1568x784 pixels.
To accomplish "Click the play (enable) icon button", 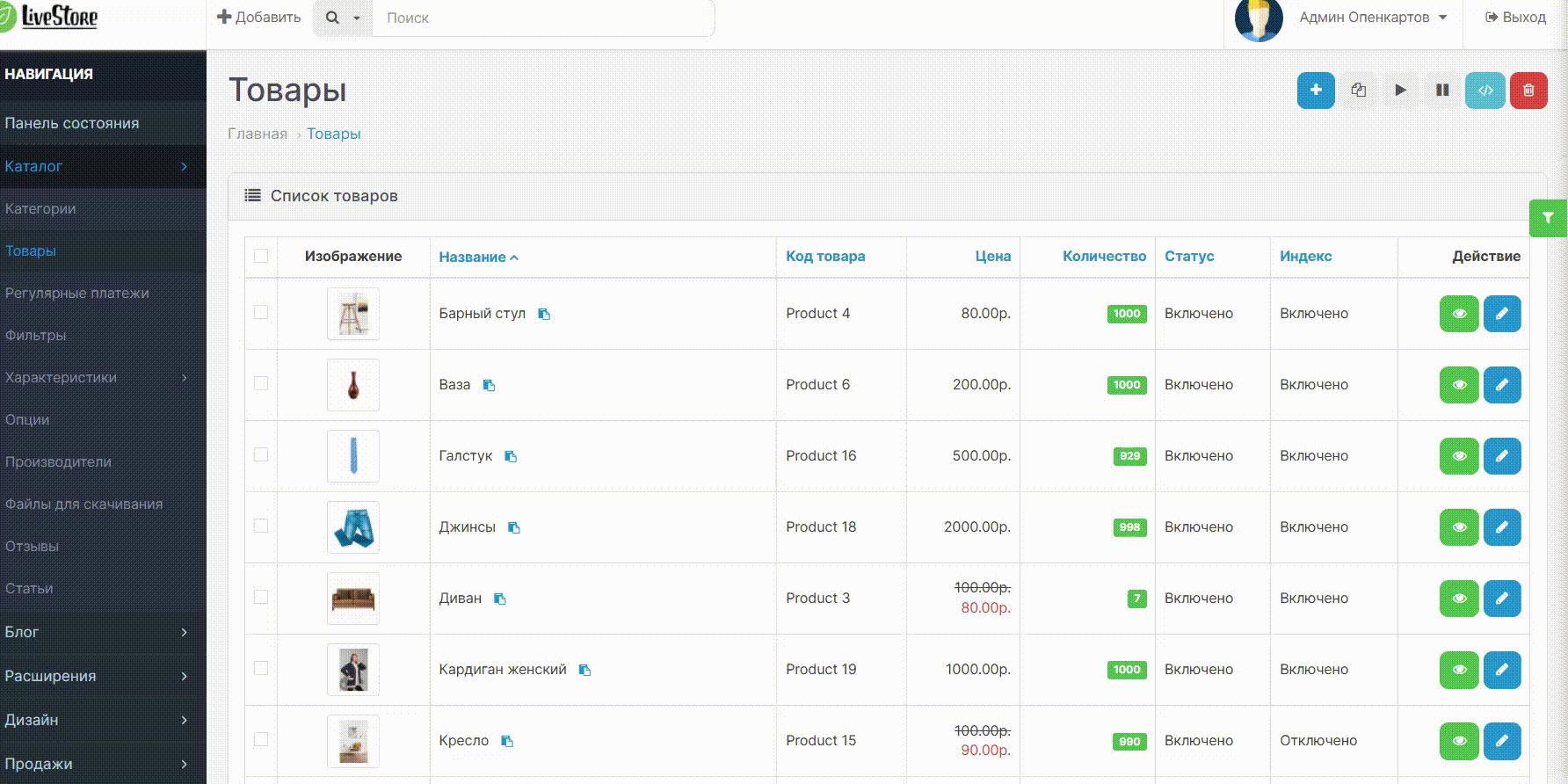I will click(x=1400, y=91).
